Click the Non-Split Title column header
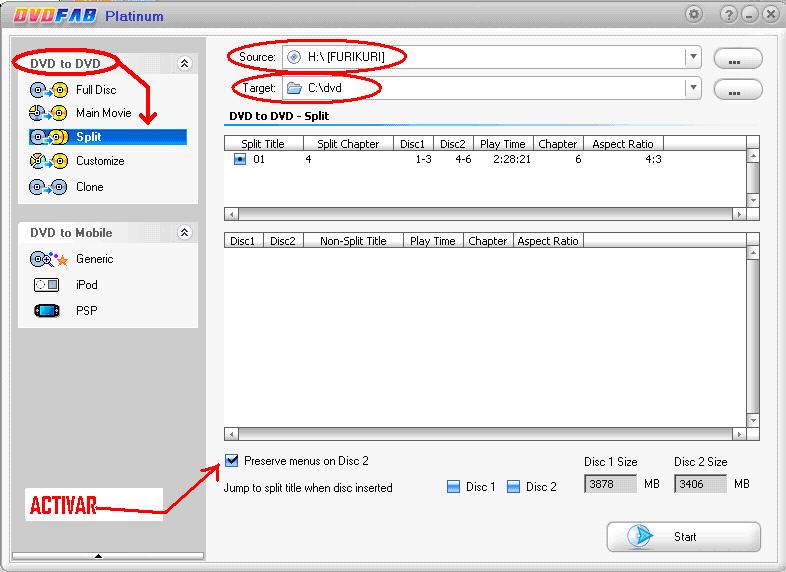Viewport: 786px width, 572px height. [353, 241]
